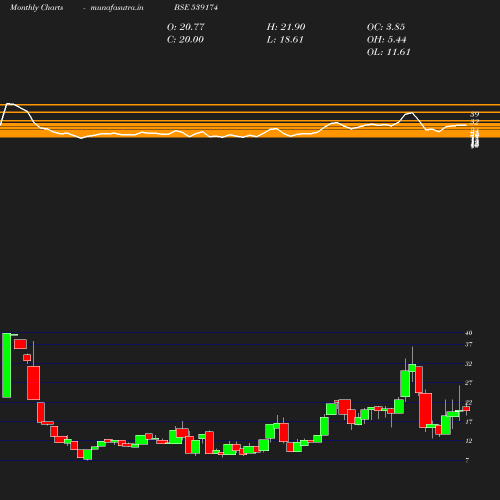Click the 'Monthly Charts' title text
The image size is (500, 500).
click(37, 8)
